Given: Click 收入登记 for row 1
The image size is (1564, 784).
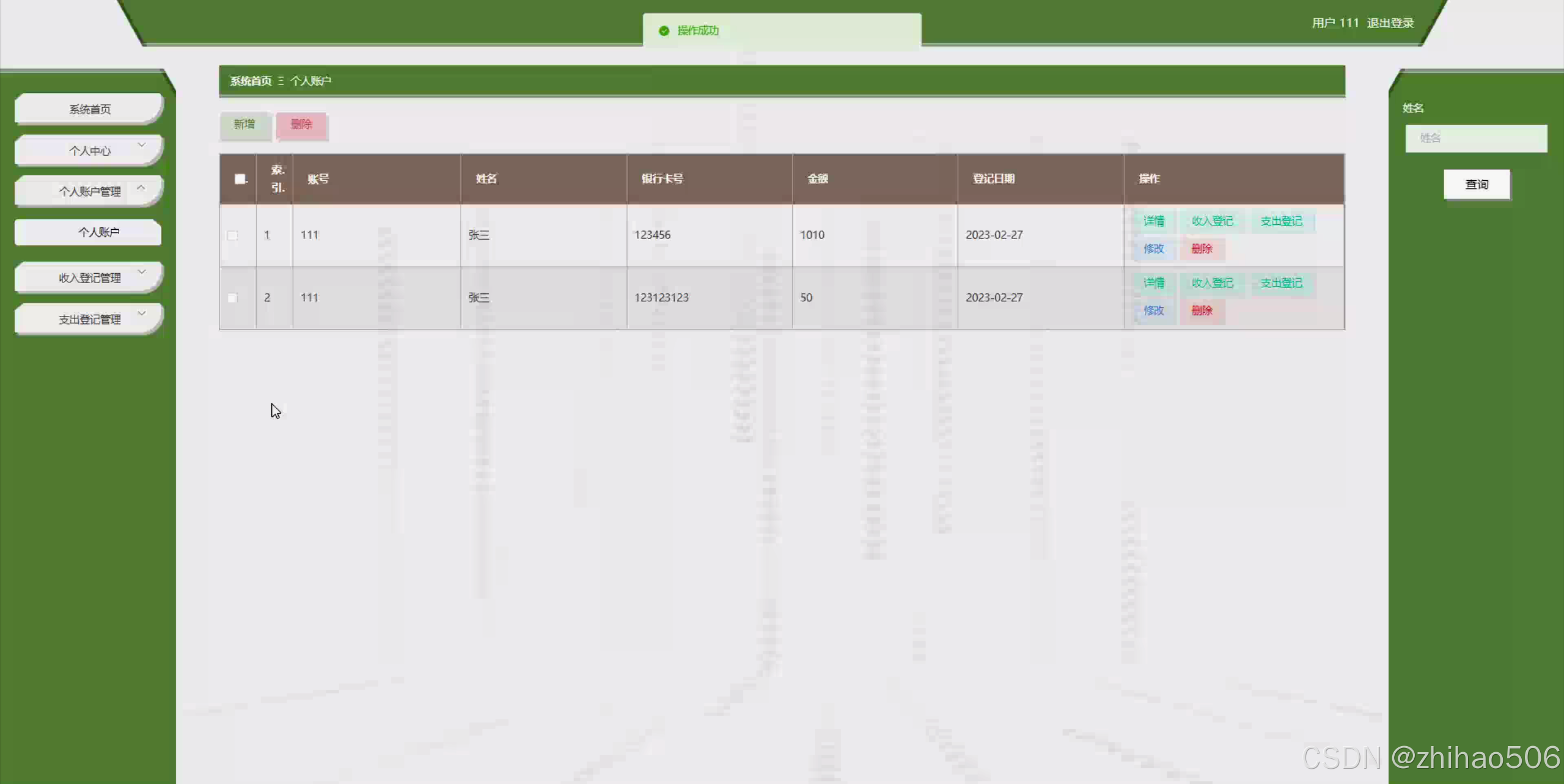Looking at the screenshot, I should [x=1212, y=221].
